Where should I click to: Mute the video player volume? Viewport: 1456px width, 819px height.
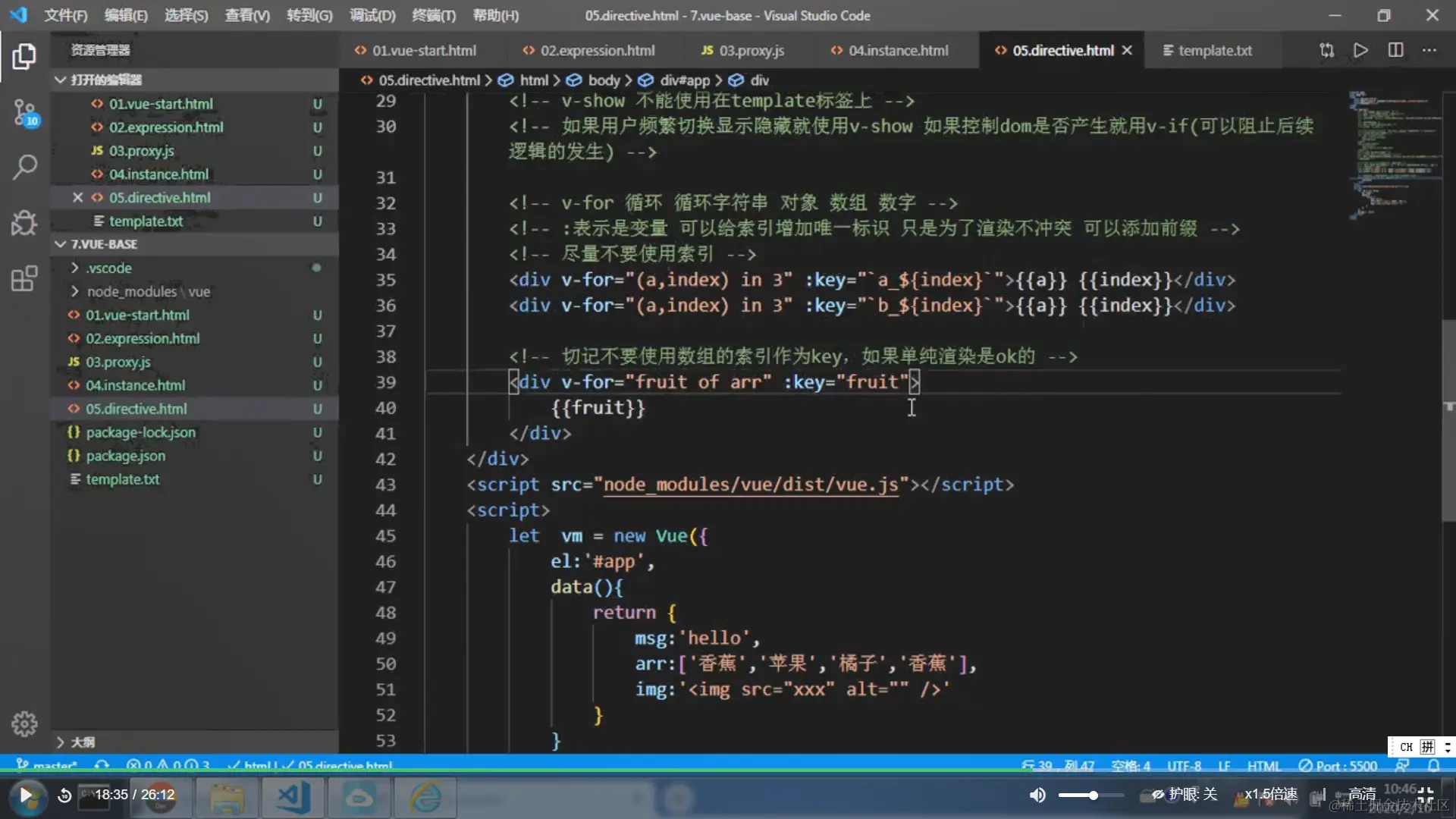coord(1037,795)
